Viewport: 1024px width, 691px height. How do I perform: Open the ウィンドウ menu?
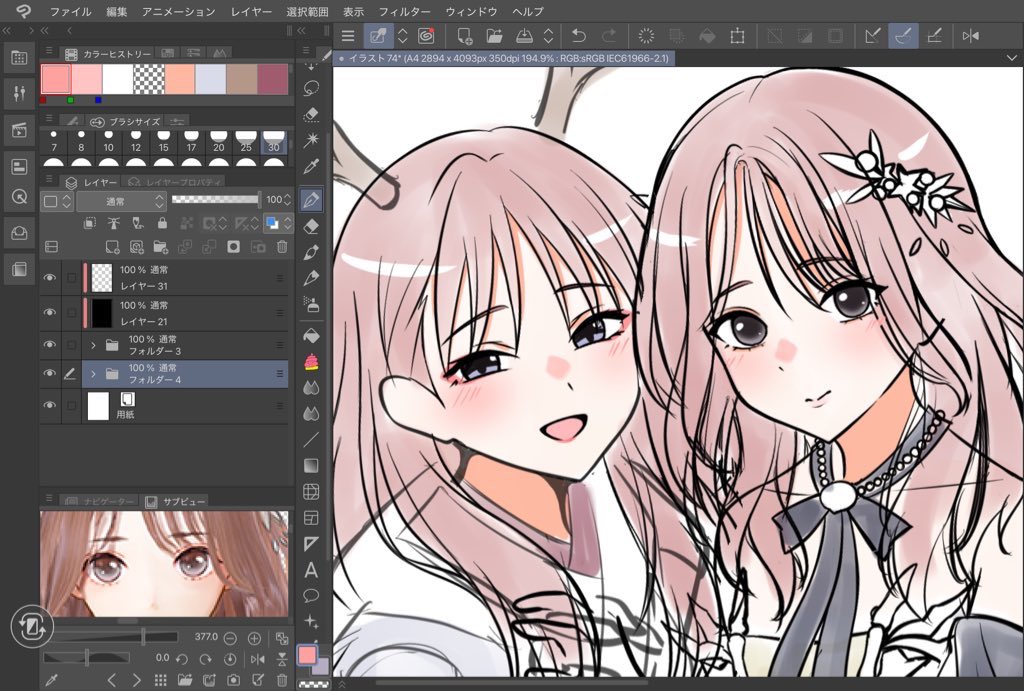click(x=471, y=12)
